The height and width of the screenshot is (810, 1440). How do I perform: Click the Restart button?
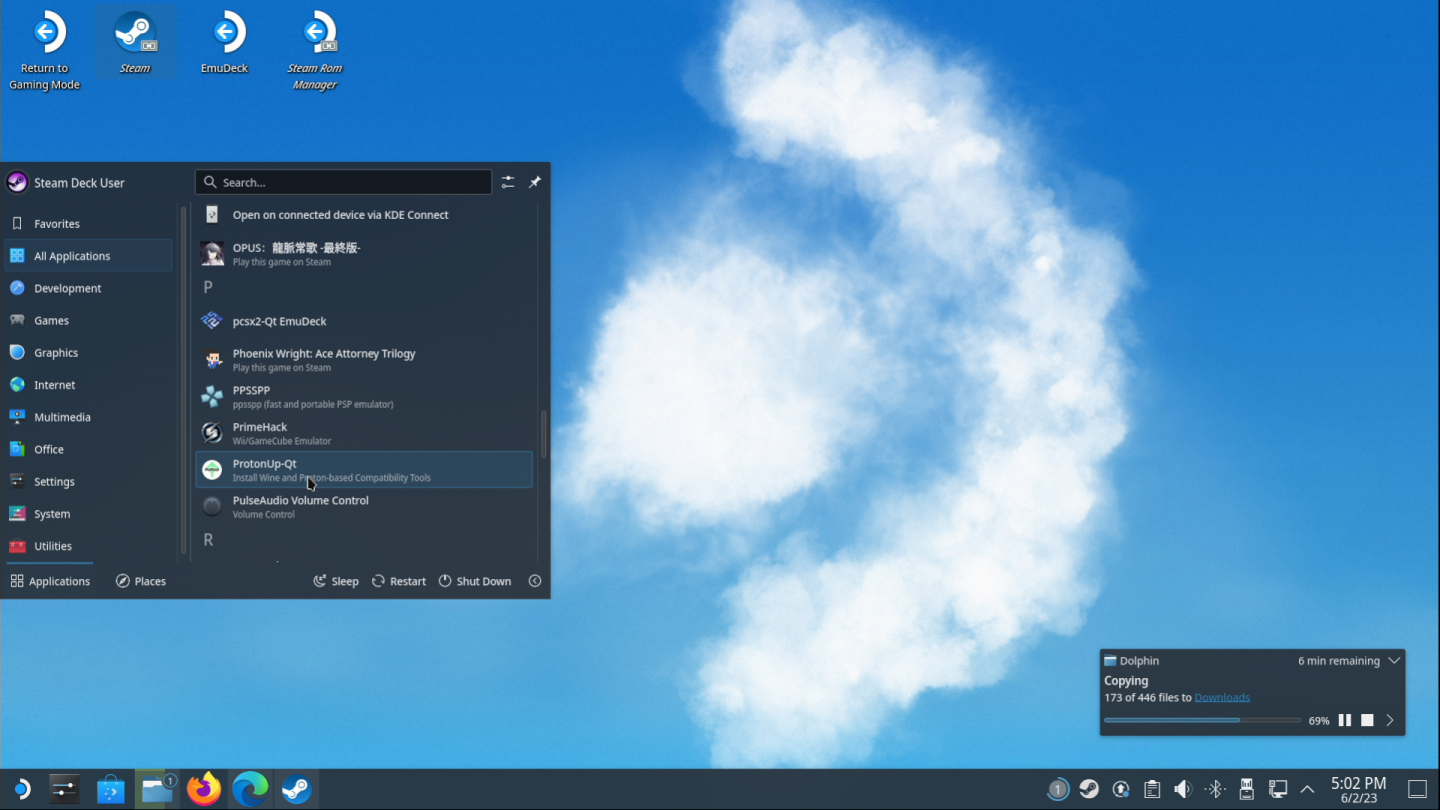tap(399, 581)
